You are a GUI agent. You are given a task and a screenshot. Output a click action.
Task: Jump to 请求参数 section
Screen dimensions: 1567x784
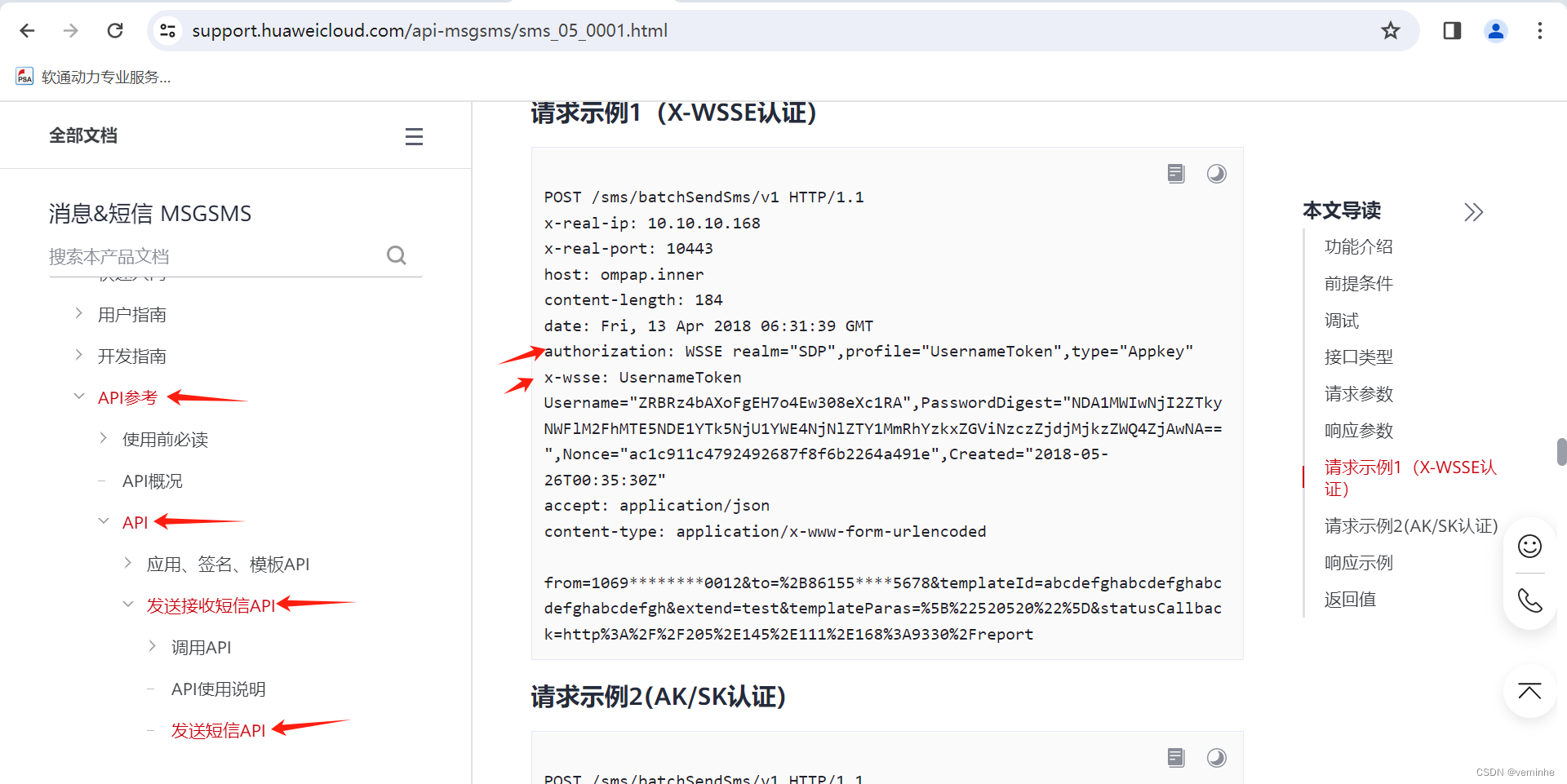pos(1359,394)
